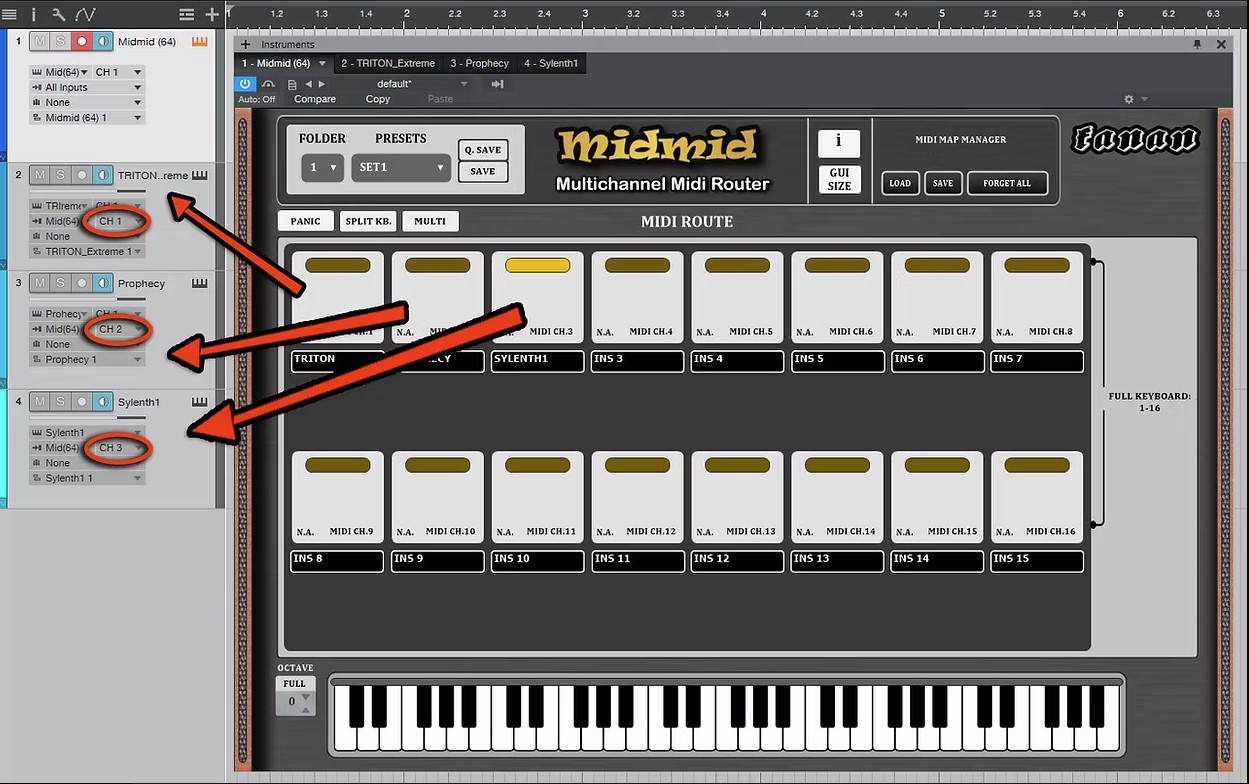This screenshot has width=1249, height=784.
Task: Switch to the 4 - Sylenth1 tab
Action: (551, 63)
